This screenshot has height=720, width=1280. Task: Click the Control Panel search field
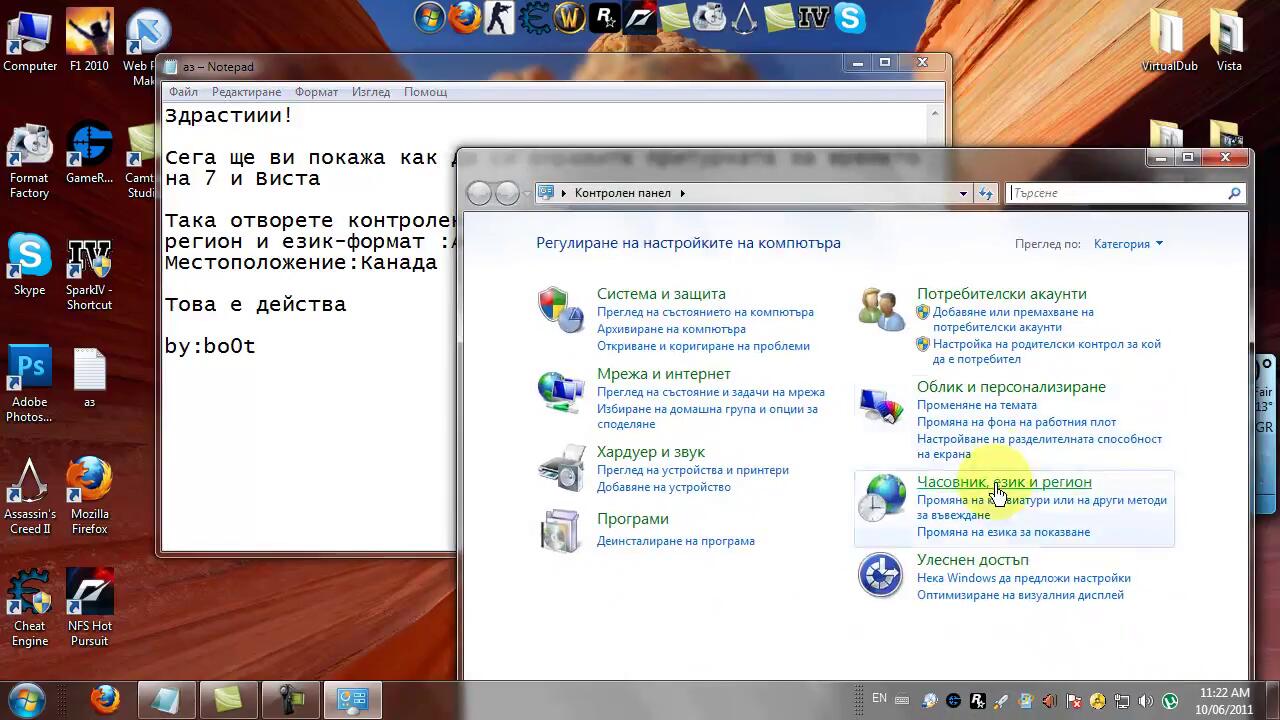[1118, 193]
